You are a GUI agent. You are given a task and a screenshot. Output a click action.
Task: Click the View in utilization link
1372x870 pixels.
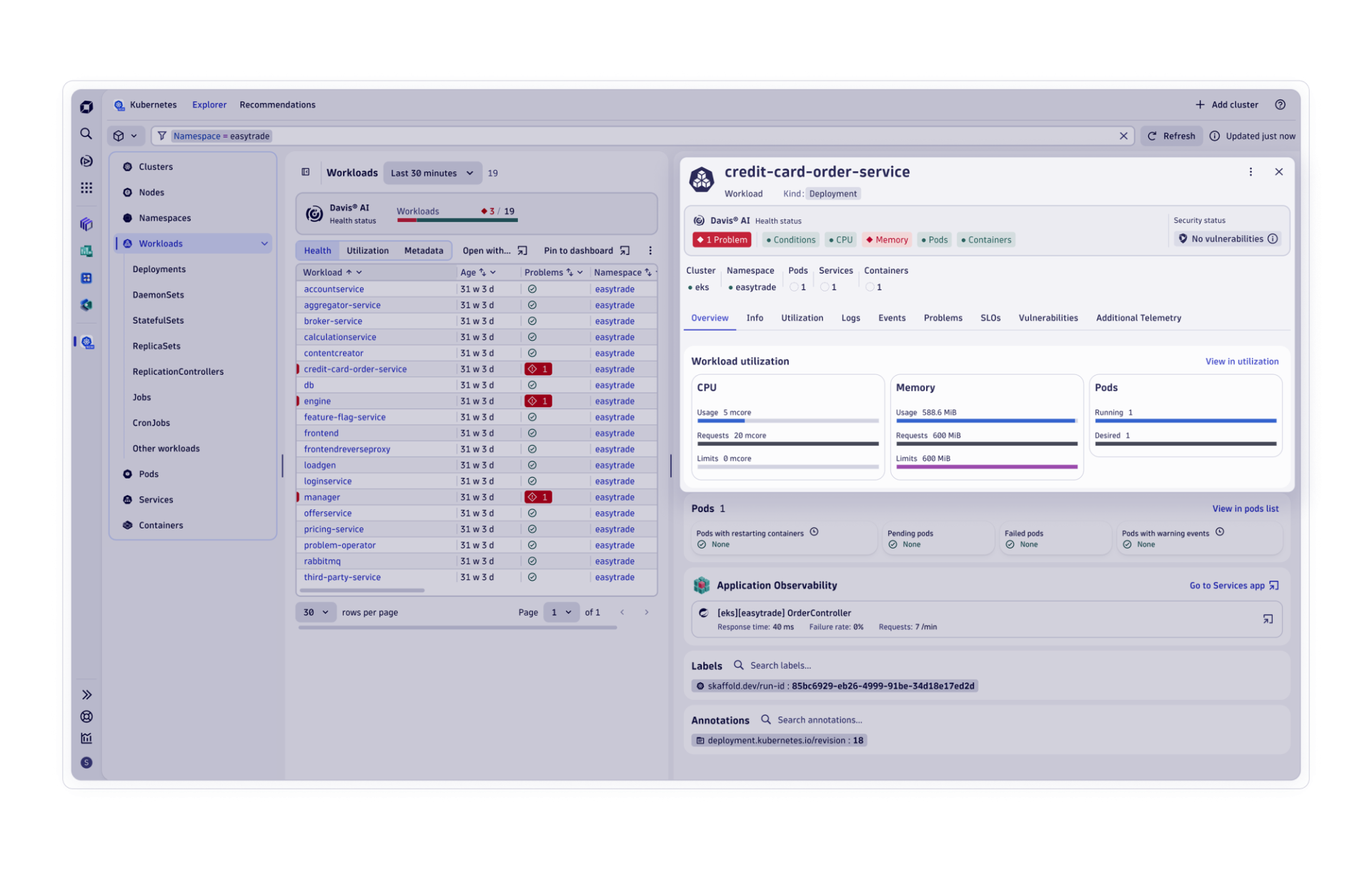pos(1241,361)
